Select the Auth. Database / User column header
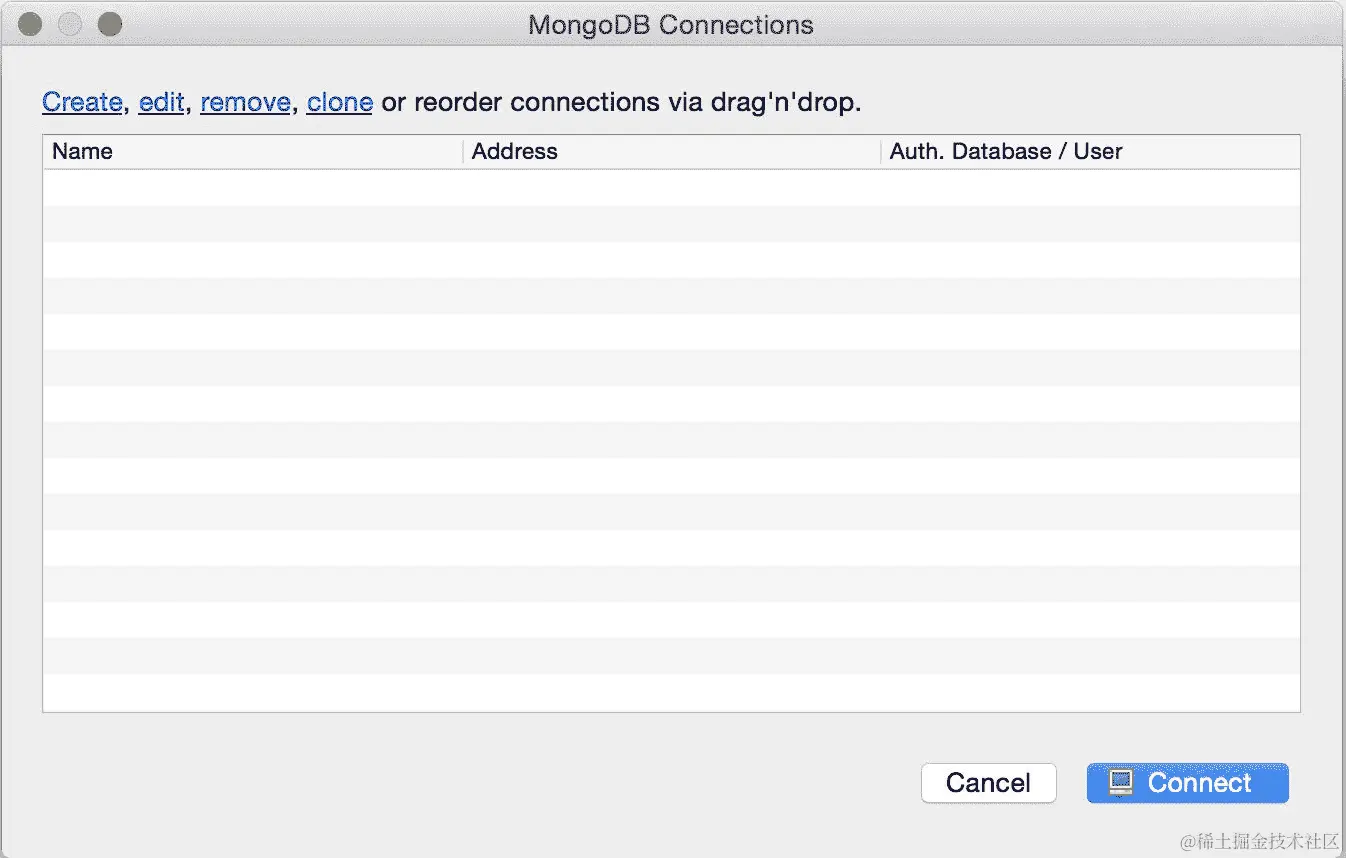Image resolution: width=1346 pixels, height=858 pixels. (x=1005, y=152)
